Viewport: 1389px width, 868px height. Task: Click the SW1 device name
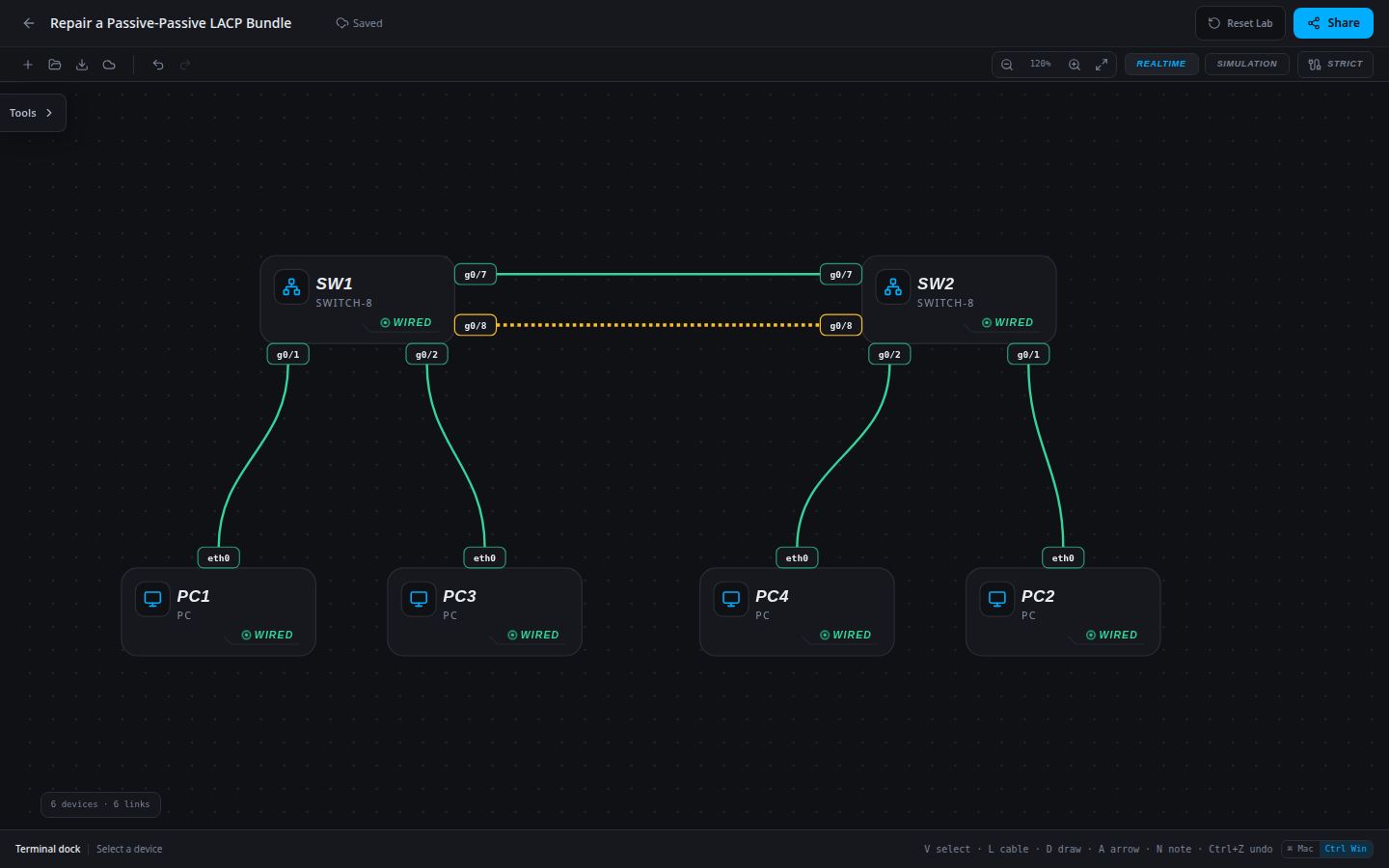click(335, 284)
